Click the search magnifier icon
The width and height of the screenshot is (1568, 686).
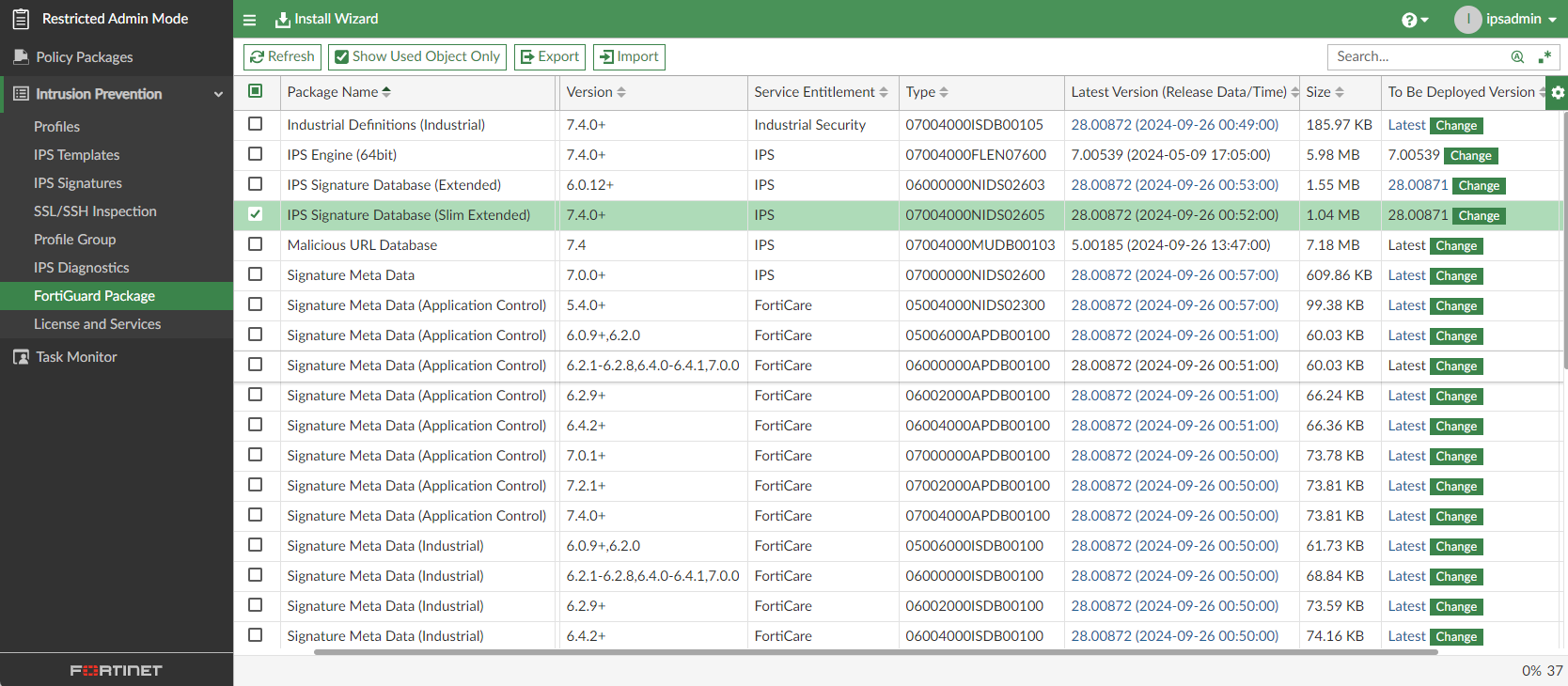click(1517, 57)
